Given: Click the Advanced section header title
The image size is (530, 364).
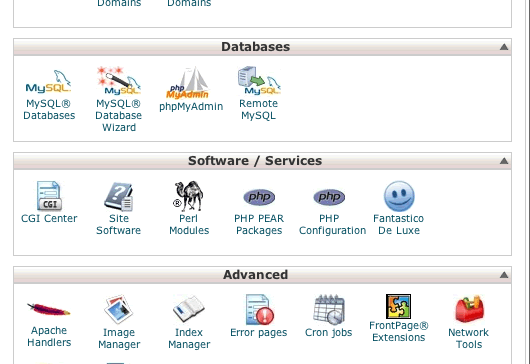Looking at the screenshot, I should click(x=256, y=275).
